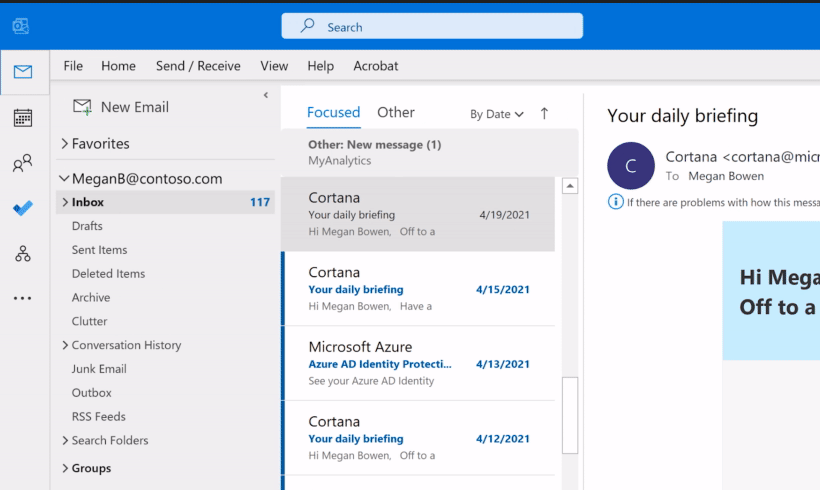Image resolution: width=820 pixels, height=490 pixels.
Task: Select the Sent Items folder
Action: (x=100, y=250)
